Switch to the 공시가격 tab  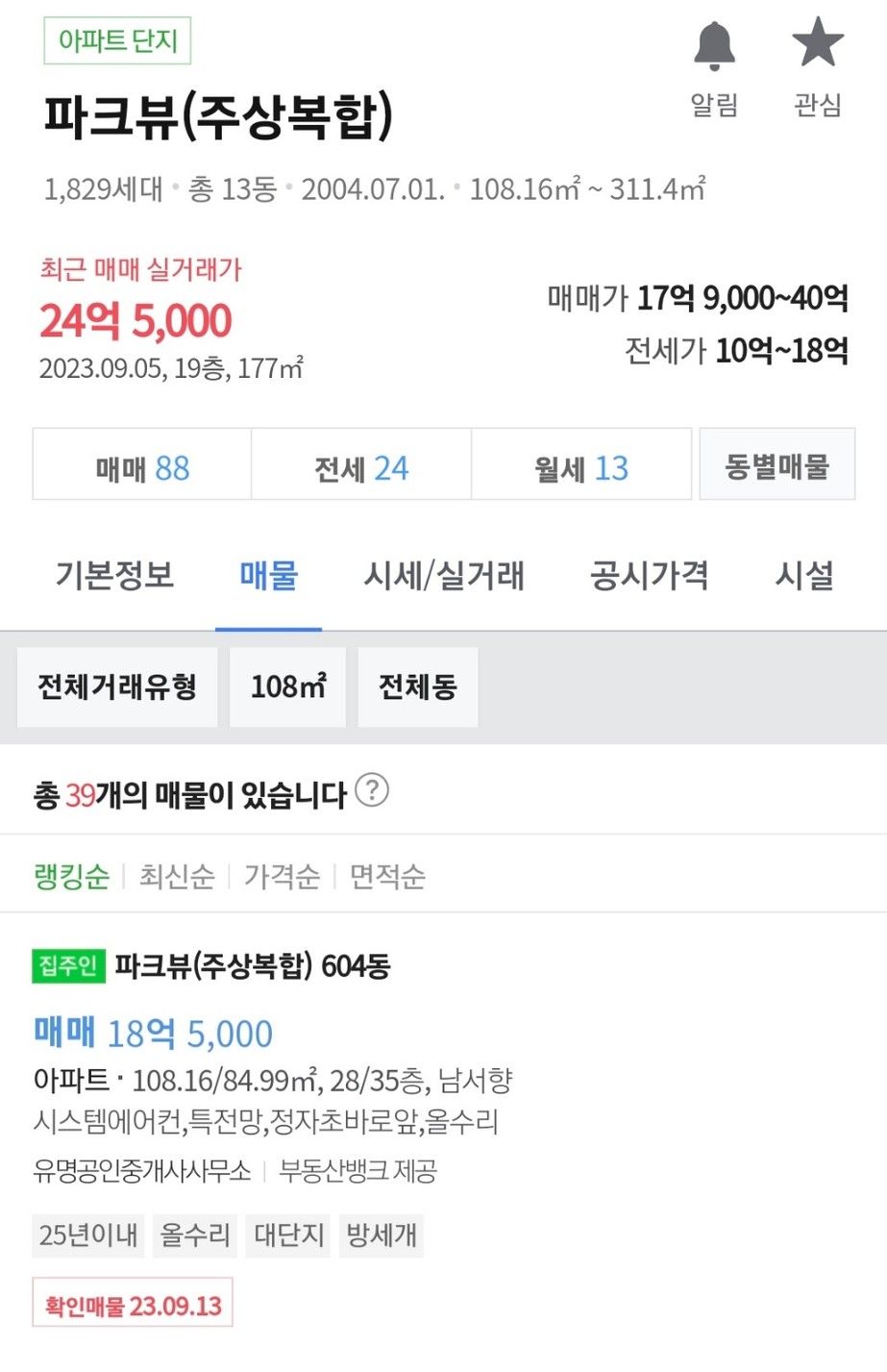click(650, 575)
